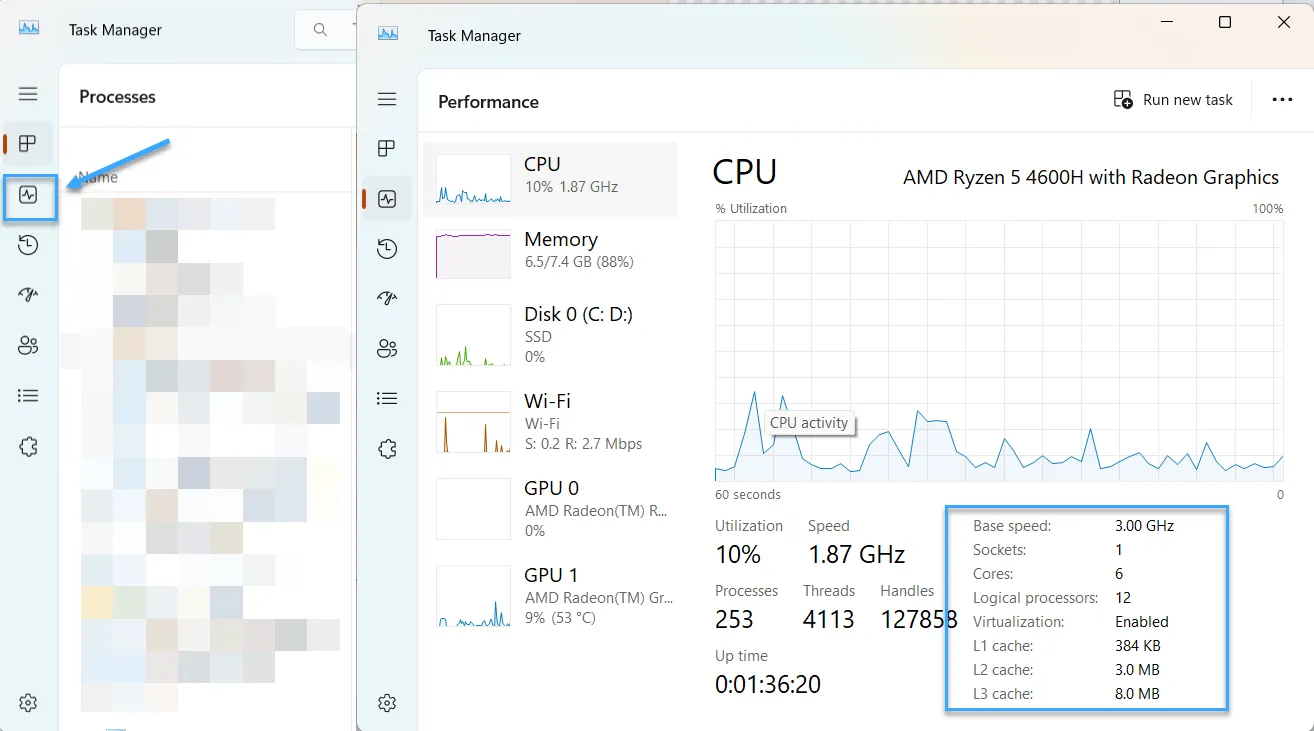Open Services icon in back window sidebar

[28, 447]
